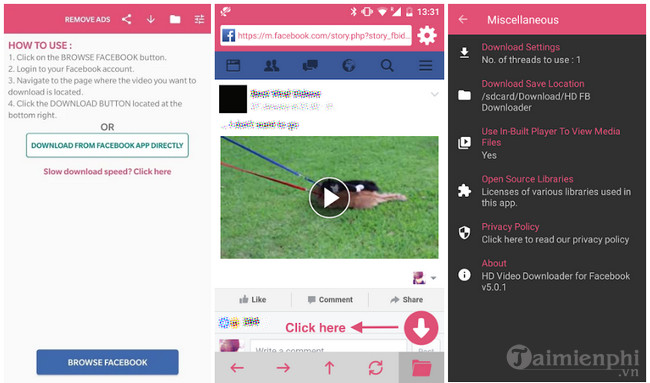Click 'No. of threads to use : 1' text
Viewport: 650px width, 383px height.
[531, 60]
